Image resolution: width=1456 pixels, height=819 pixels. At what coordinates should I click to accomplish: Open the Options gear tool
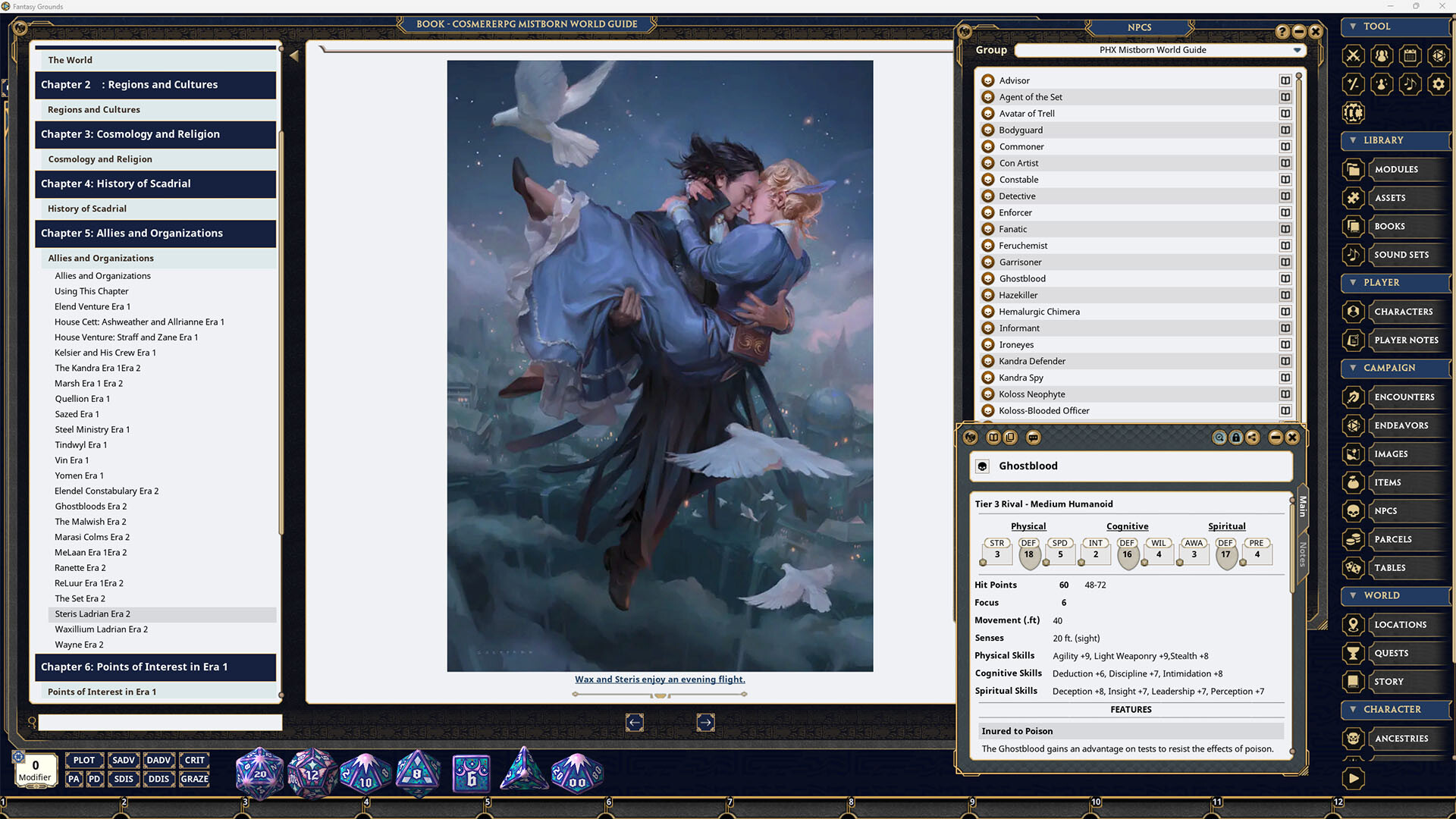[1439, 84]
